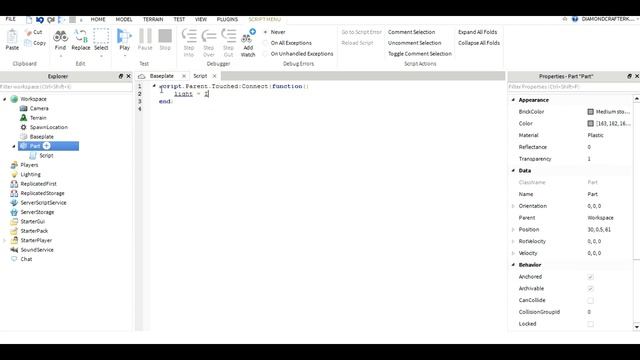Viewport: 640px width, 360px height.
Task: Switch to the HOME ribbon tab
Action: (98, 19)
